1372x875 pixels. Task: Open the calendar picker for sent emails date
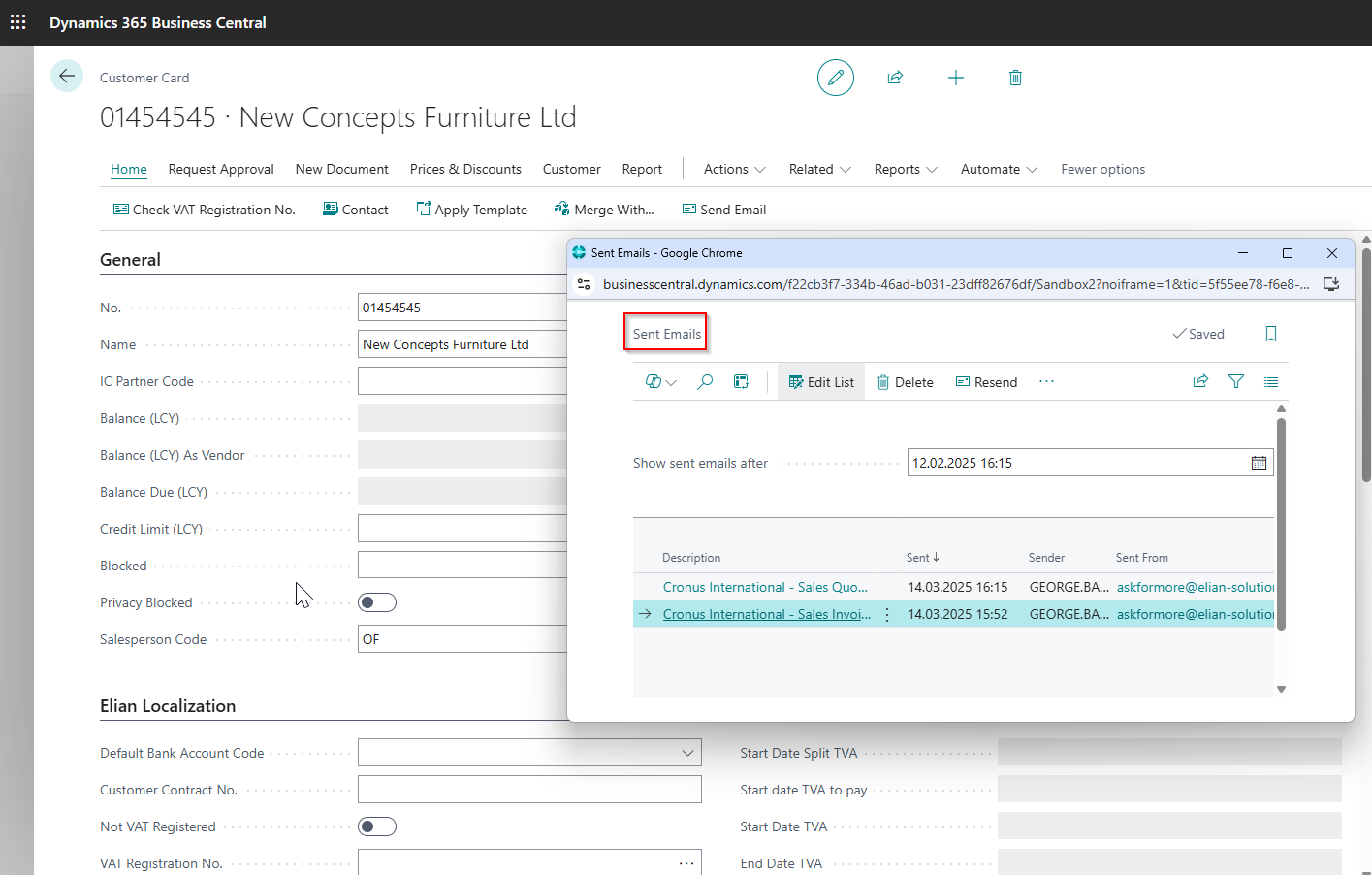tap(1259, 463)
